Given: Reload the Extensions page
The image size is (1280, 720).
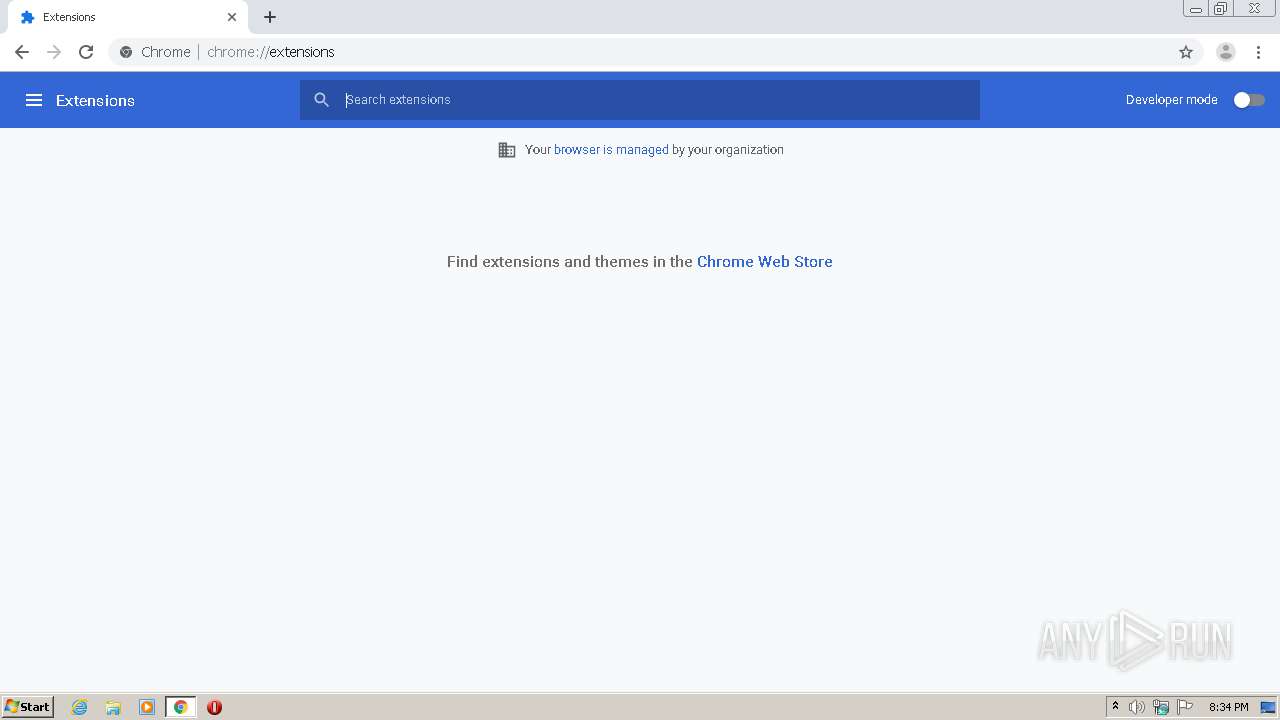Looking at the screenshot, I should 86,52.
